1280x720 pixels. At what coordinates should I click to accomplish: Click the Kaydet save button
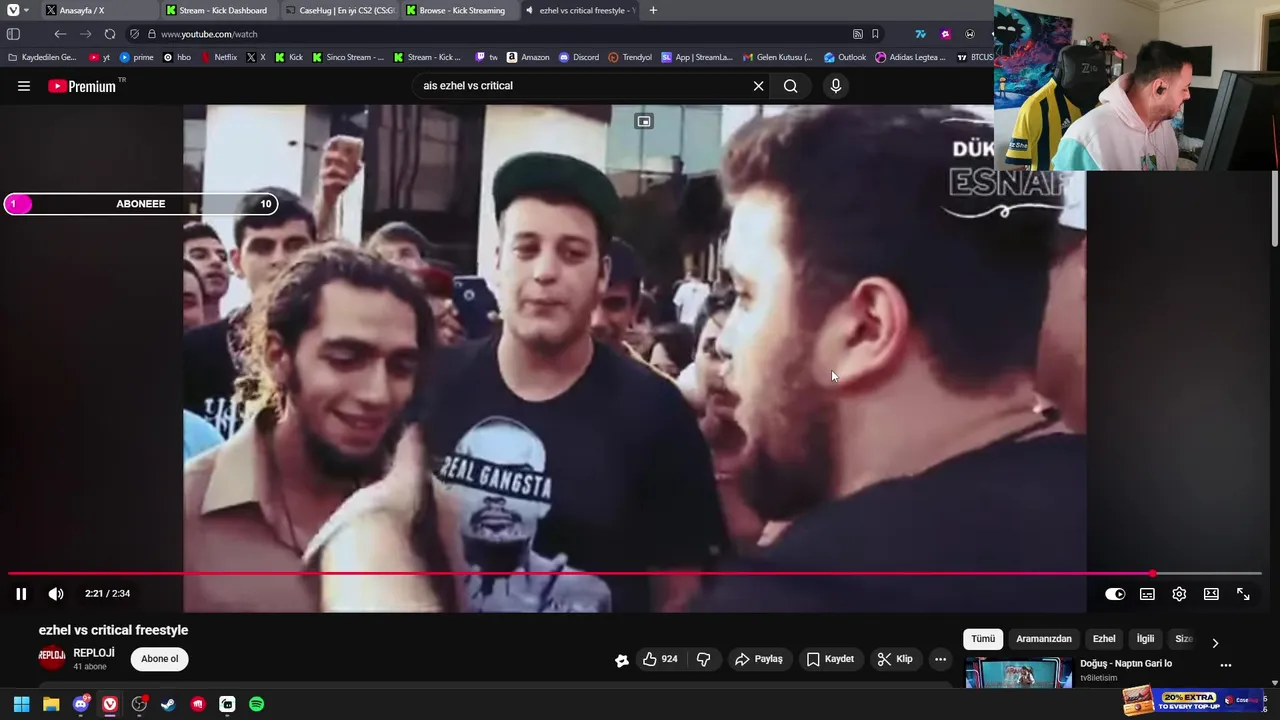830,659
